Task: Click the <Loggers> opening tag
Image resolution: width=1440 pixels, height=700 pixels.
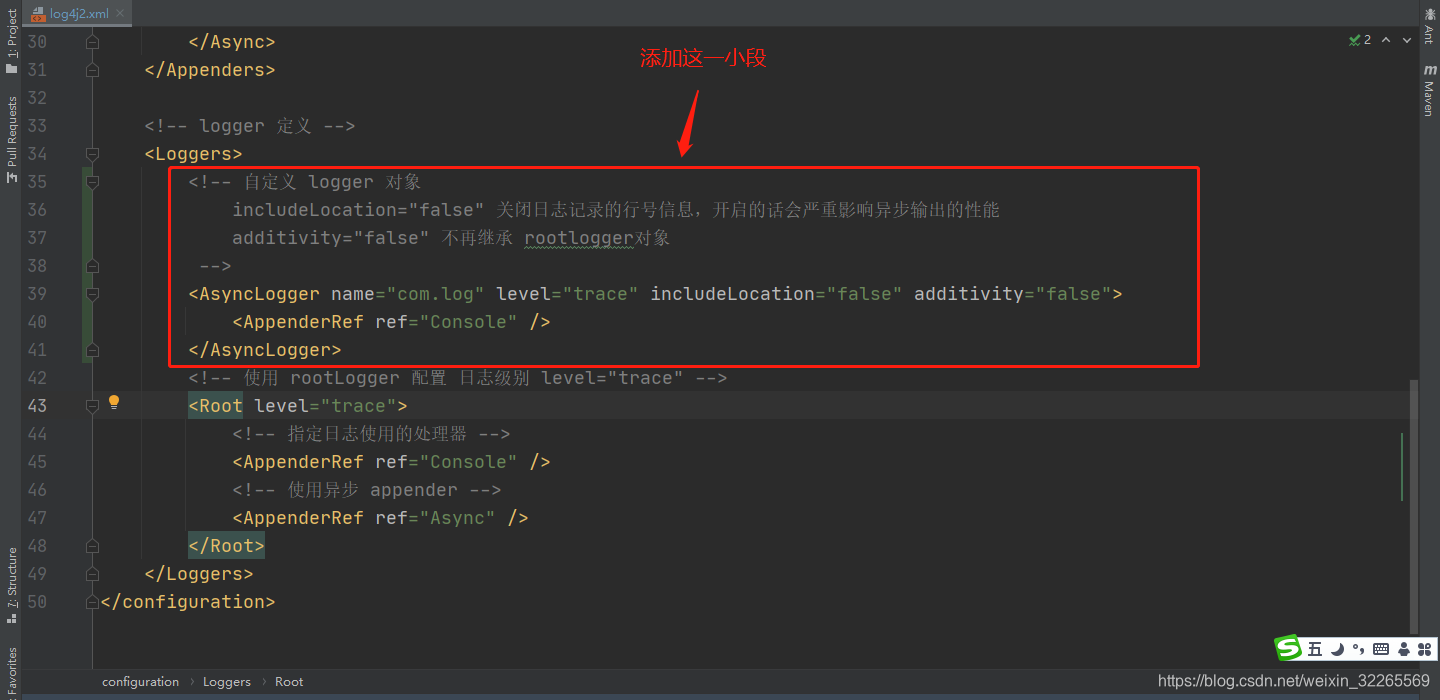Action: (193, 154)
